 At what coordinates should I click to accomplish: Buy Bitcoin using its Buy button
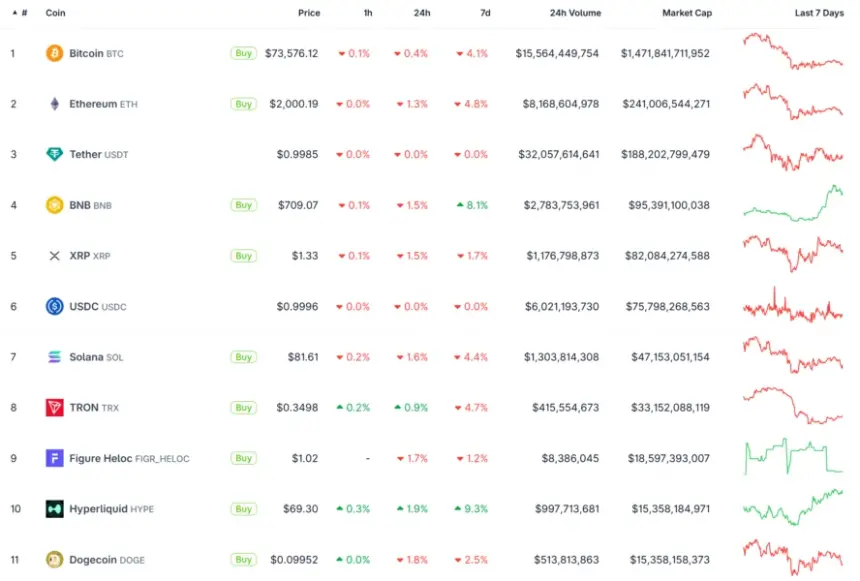[244, 53]
